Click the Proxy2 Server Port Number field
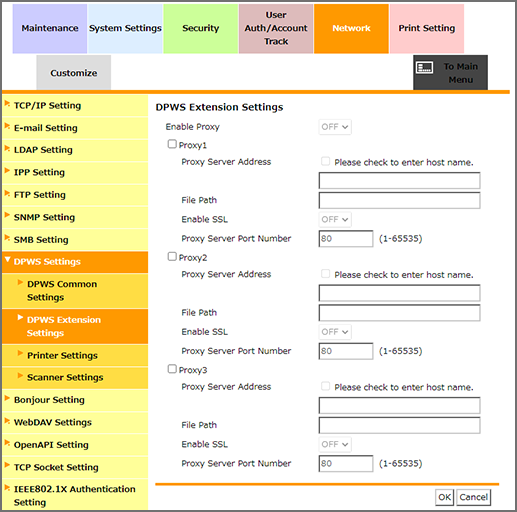Viewport: 517px width, 512px height. coord(346,351)
